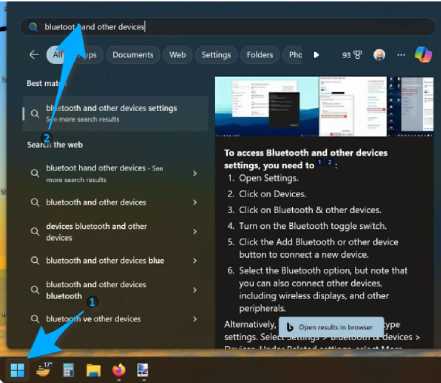Expand chevron for 'bluetooth ve other devices'
Image resolution: width=441 pixels, height=383 pixels.
[195, 319]
